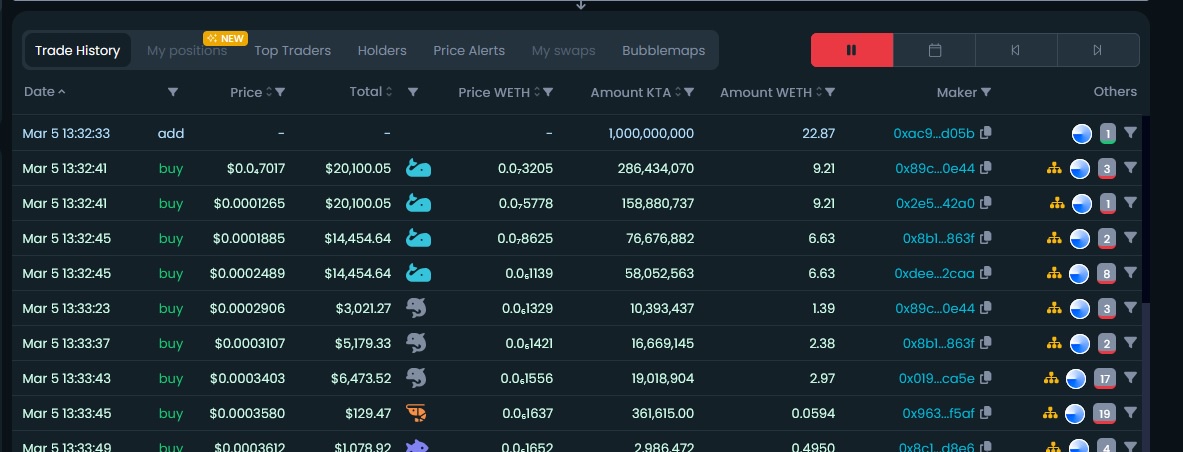Open bubblemap icon for 0x2e5...42a0

[1057, 203]
